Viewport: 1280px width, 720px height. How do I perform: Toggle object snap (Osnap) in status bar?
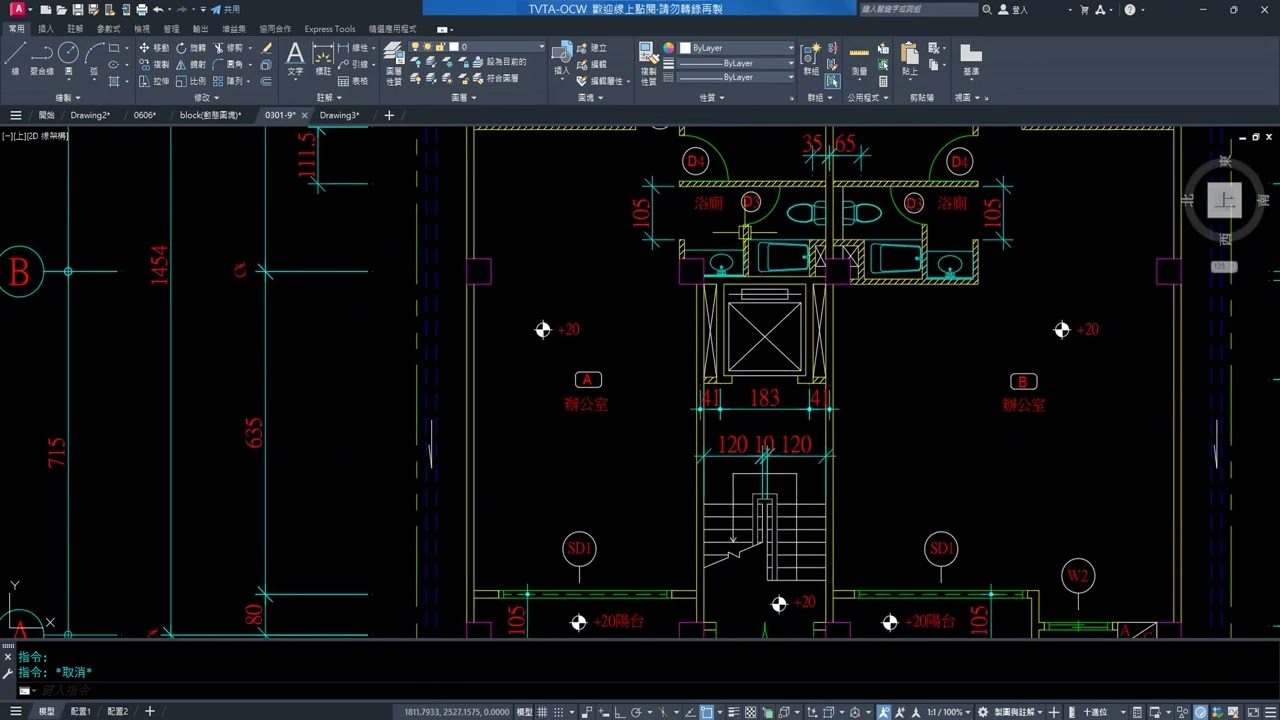tap(707, 712)
